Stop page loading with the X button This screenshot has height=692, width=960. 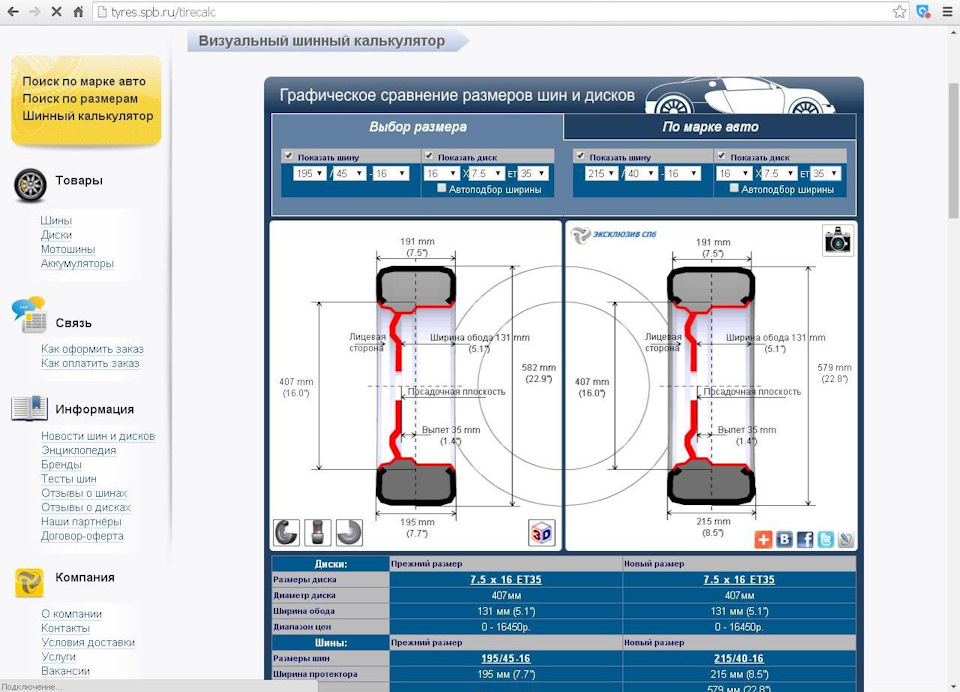[x=56, y=12]
